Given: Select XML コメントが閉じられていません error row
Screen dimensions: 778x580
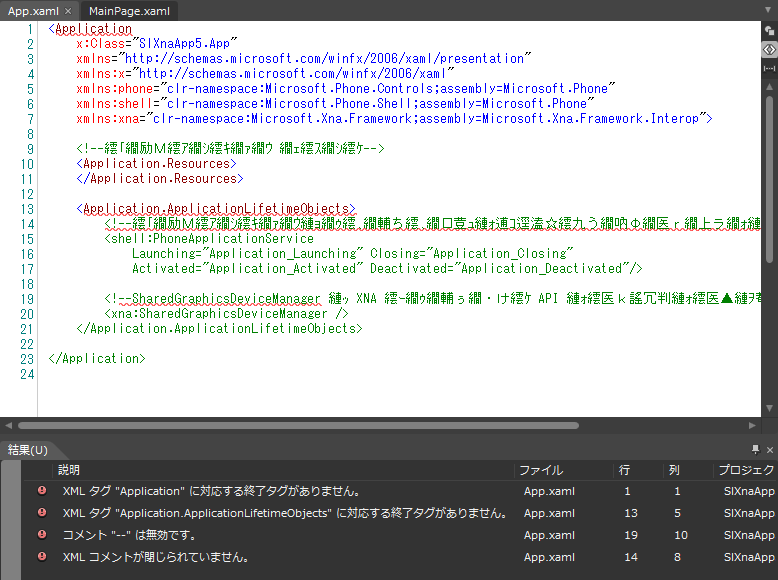Looking at the screenshot, I should click(399, 557).
